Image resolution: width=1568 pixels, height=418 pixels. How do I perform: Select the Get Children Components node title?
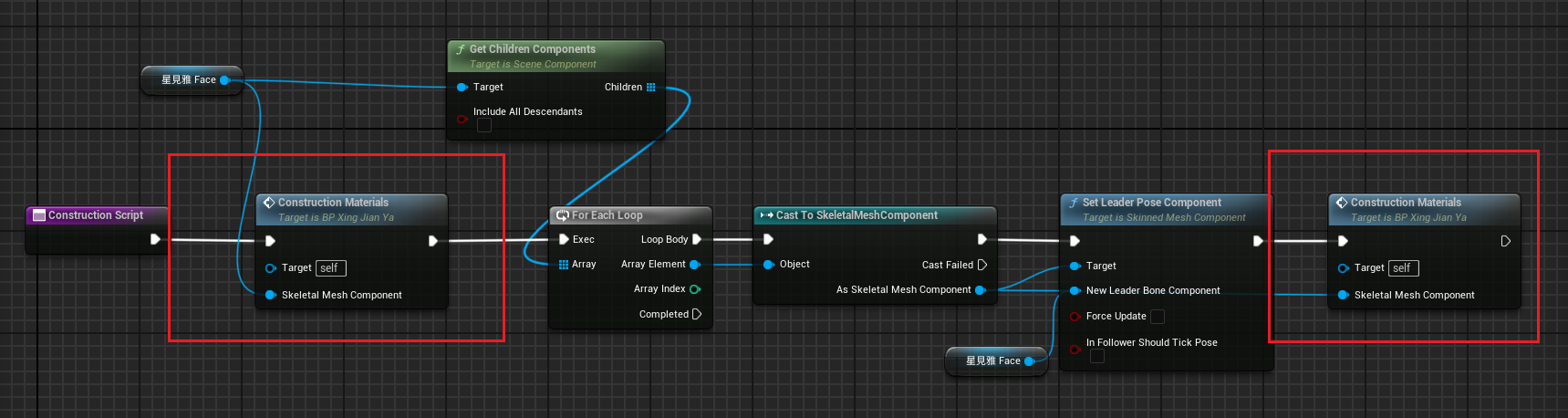click(x=533, y=49)
